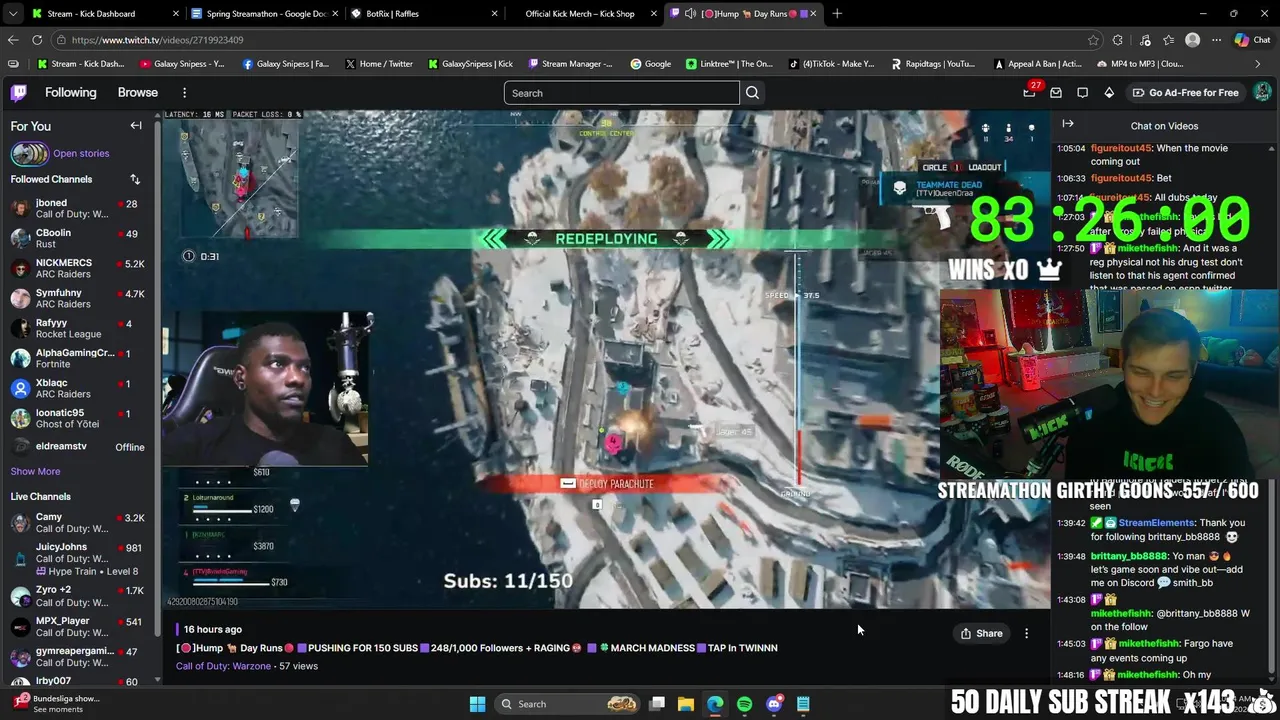Sort the Followed Channels list
1280x720 pixels.
pos(135,179)
